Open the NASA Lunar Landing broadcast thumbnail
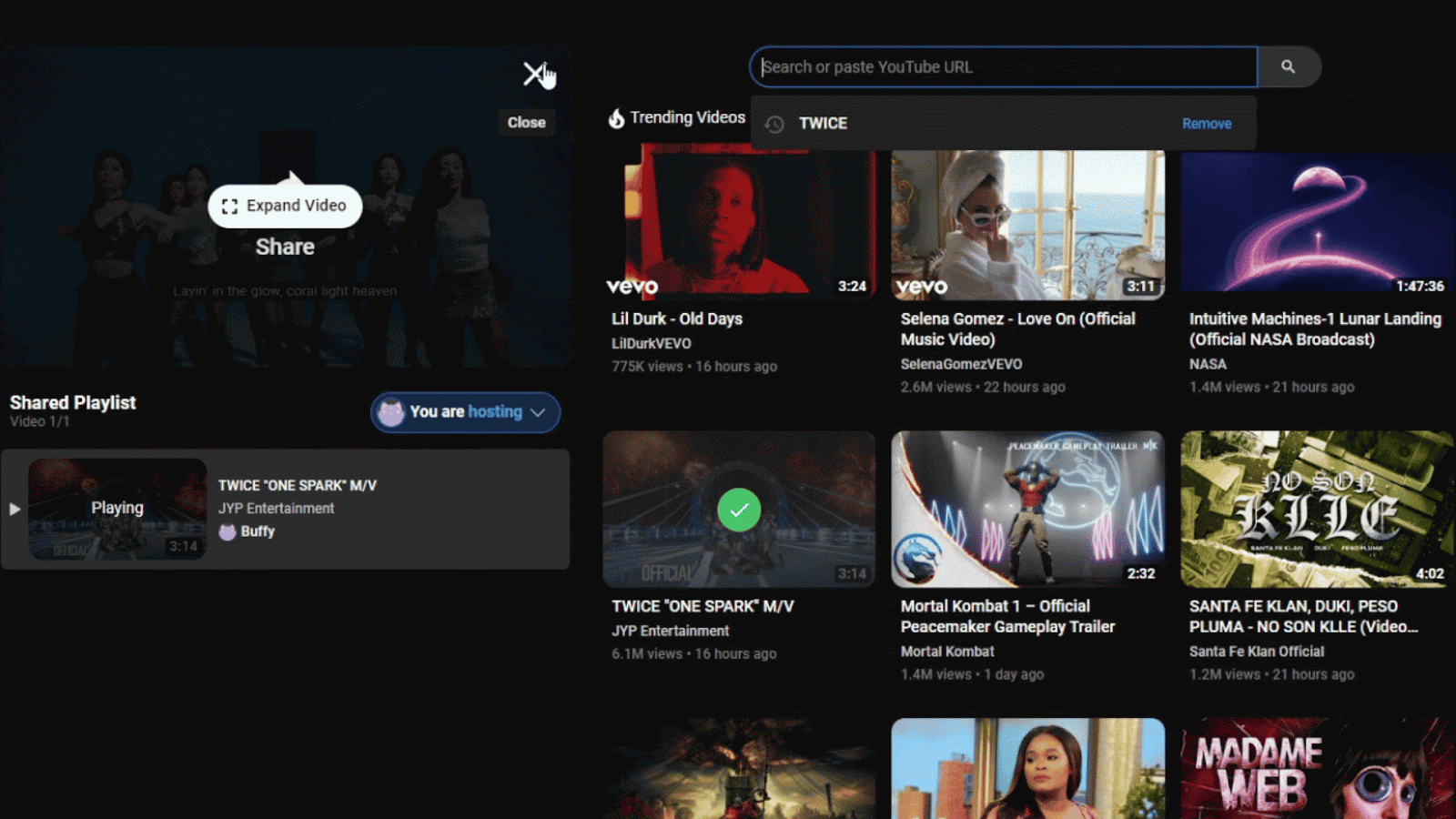1456x819 pixels. click(1316, 225)
